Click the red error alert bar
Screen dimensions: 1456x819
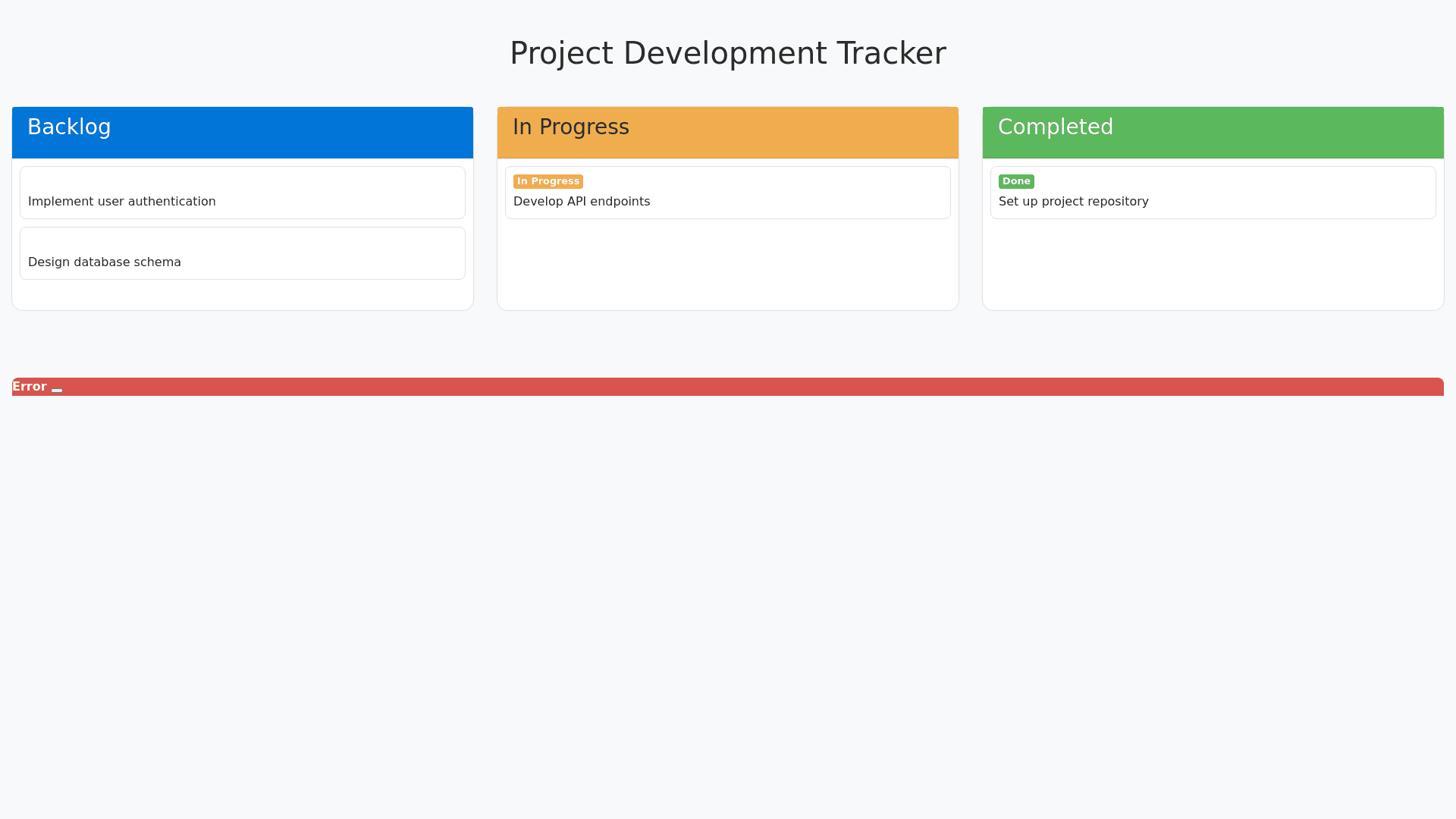(728, 387)
